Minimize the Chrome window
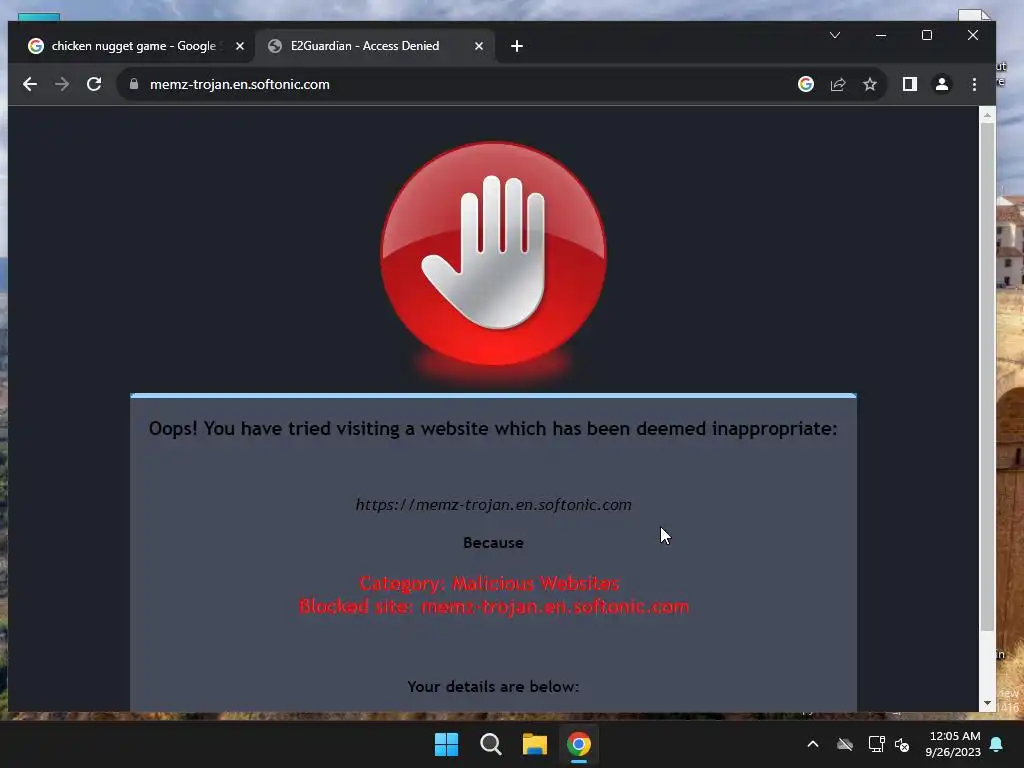The height and width of the screenshot is (768, 1024). click(x=881, y=35)
